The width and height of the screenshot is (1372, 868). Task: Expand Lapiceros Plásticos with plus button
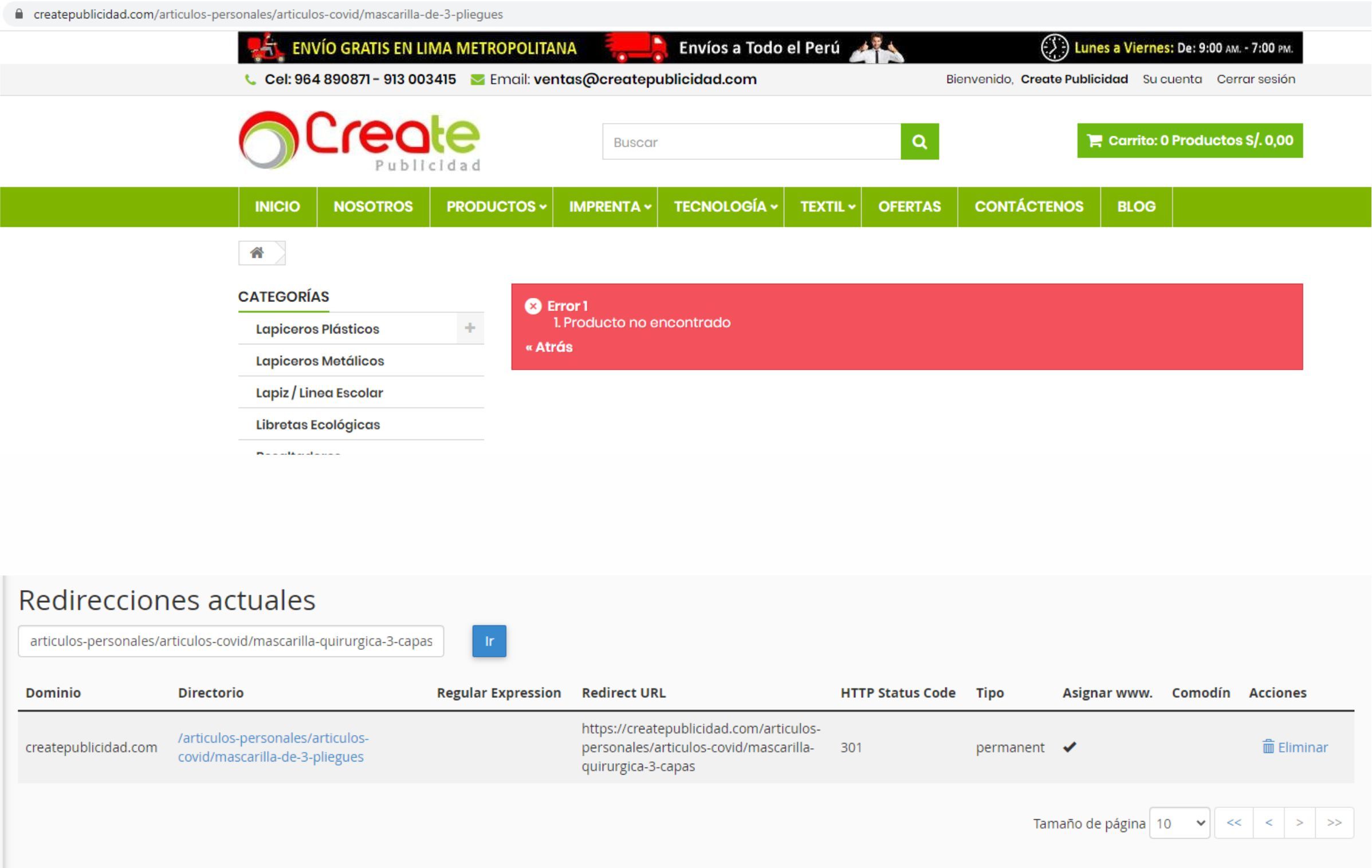470,328
